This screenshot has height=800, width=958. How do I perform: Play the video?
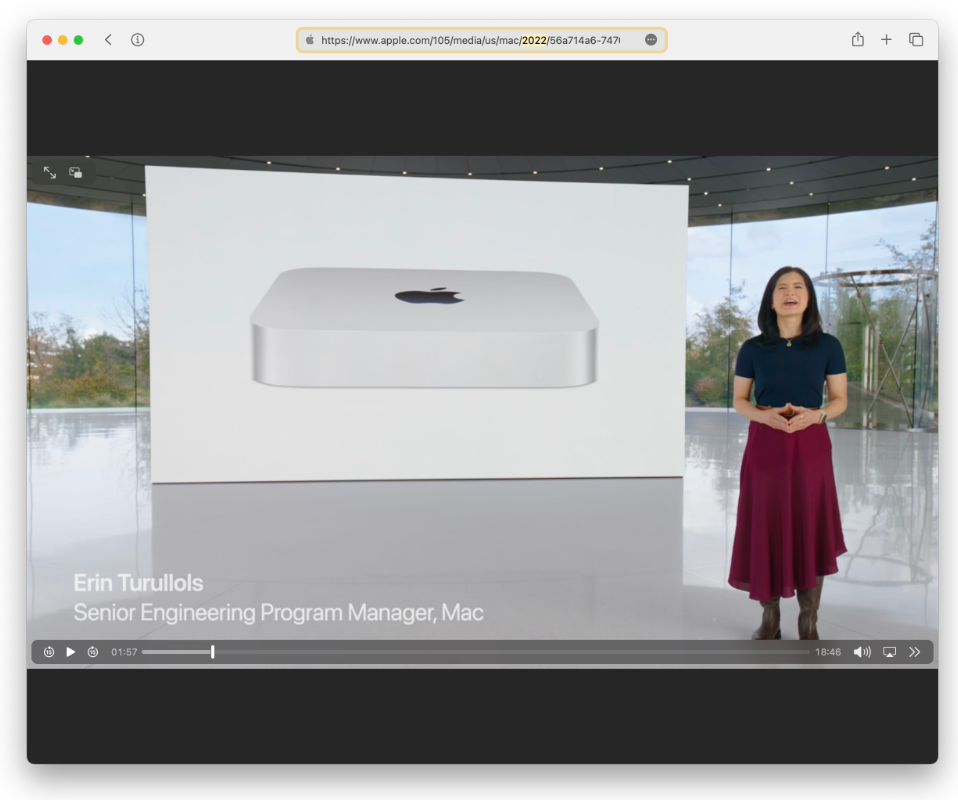[x=71, y=652]
